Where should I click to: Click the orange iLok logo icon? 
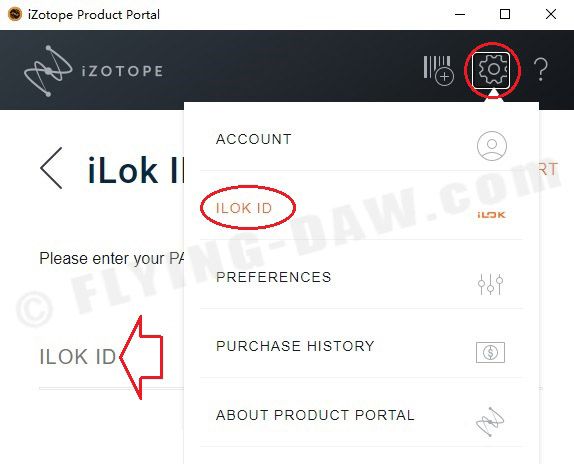coord(491,215)
